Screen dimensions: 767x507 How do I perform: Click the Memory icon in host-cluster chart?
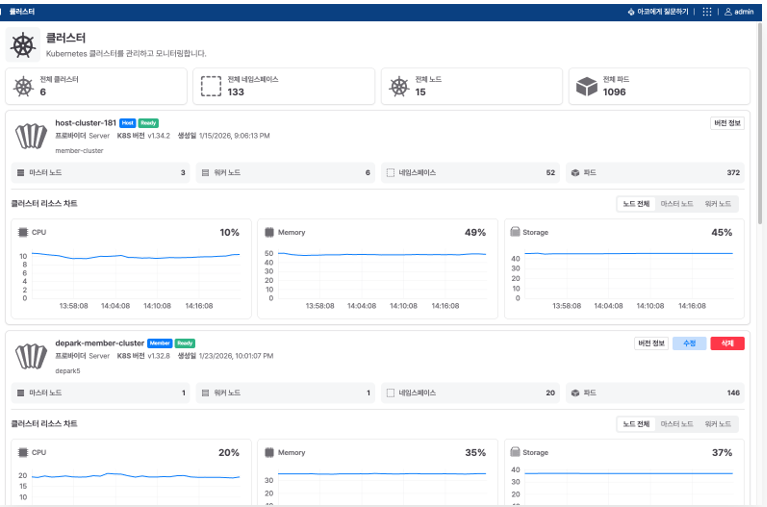pyautogui.click(x=269, y=232)
